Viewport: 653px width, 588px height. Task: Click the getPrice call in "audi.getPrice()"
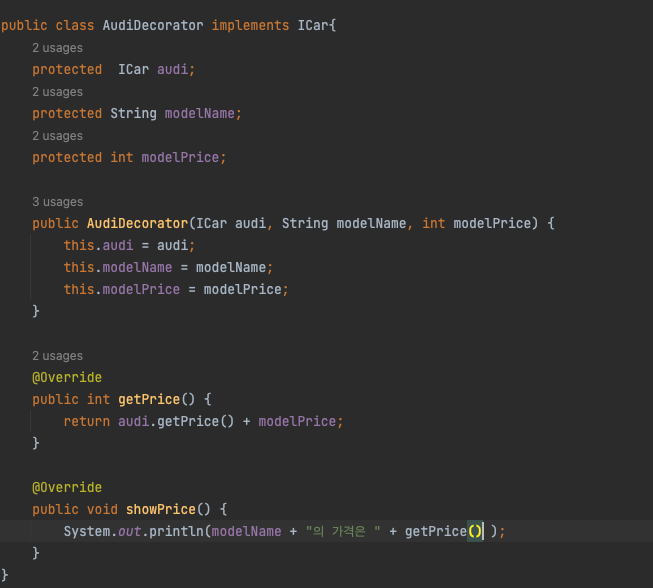188,421
